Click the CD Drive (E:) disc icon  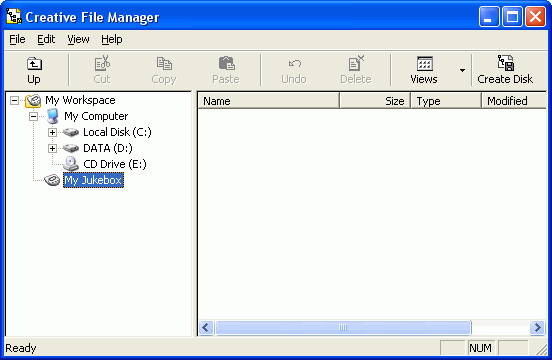[71, 164]
